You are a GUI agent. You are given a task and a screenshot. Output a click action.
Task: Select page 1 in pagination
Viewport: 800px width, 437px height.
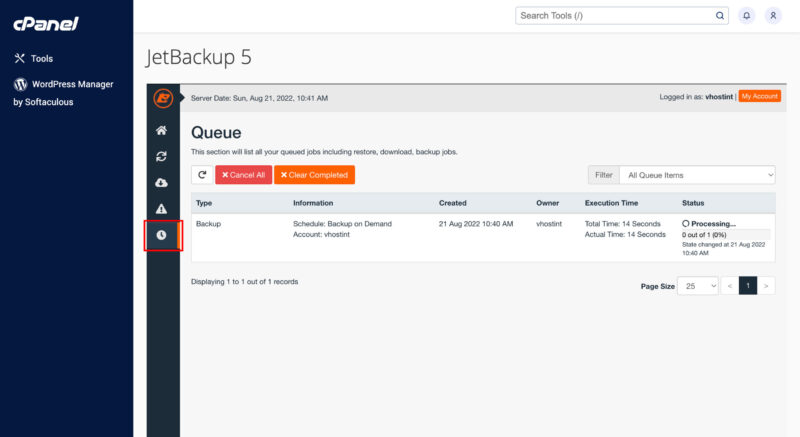[748, 286]
